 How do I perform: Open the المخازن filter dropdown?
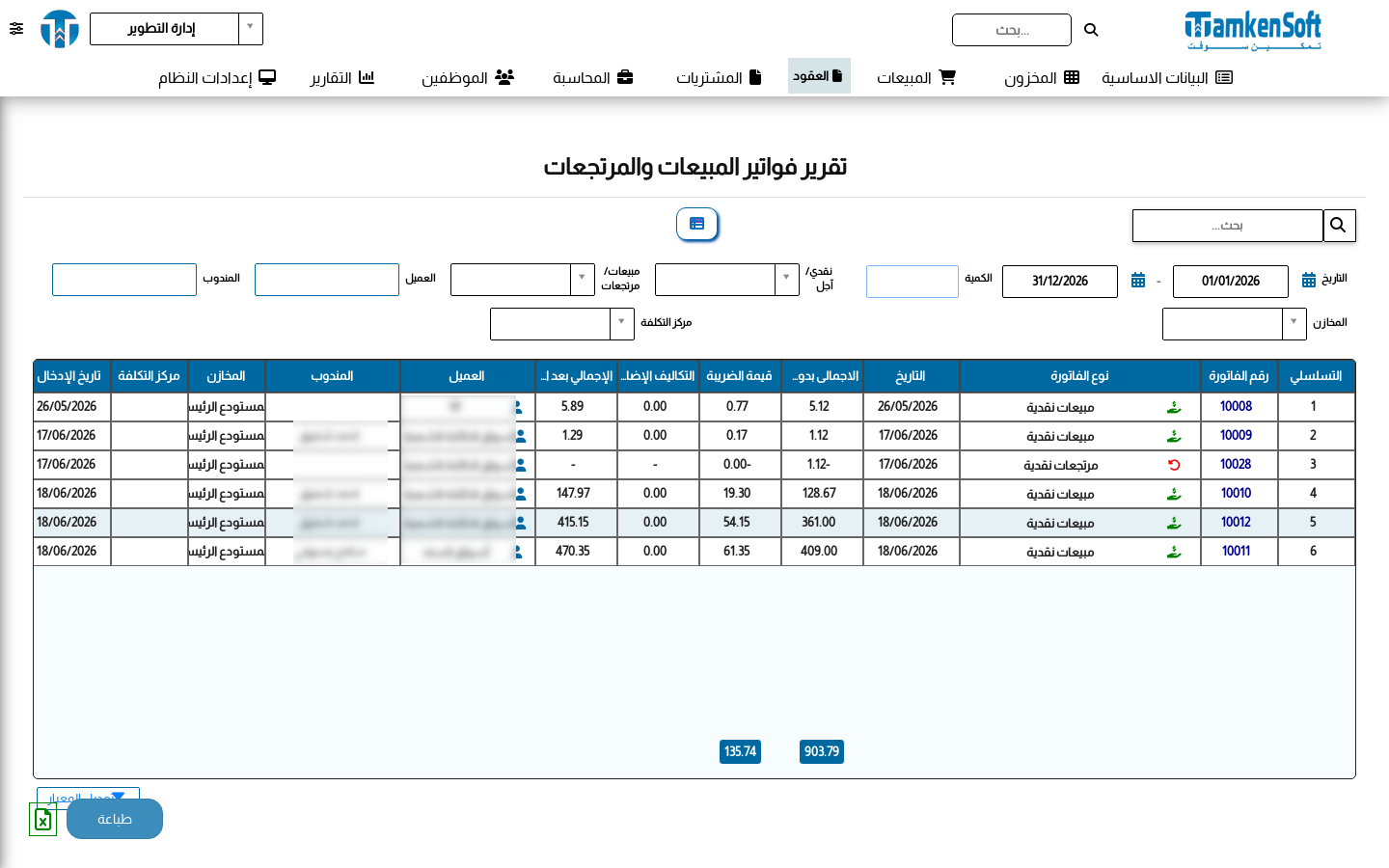[1235, 324]
